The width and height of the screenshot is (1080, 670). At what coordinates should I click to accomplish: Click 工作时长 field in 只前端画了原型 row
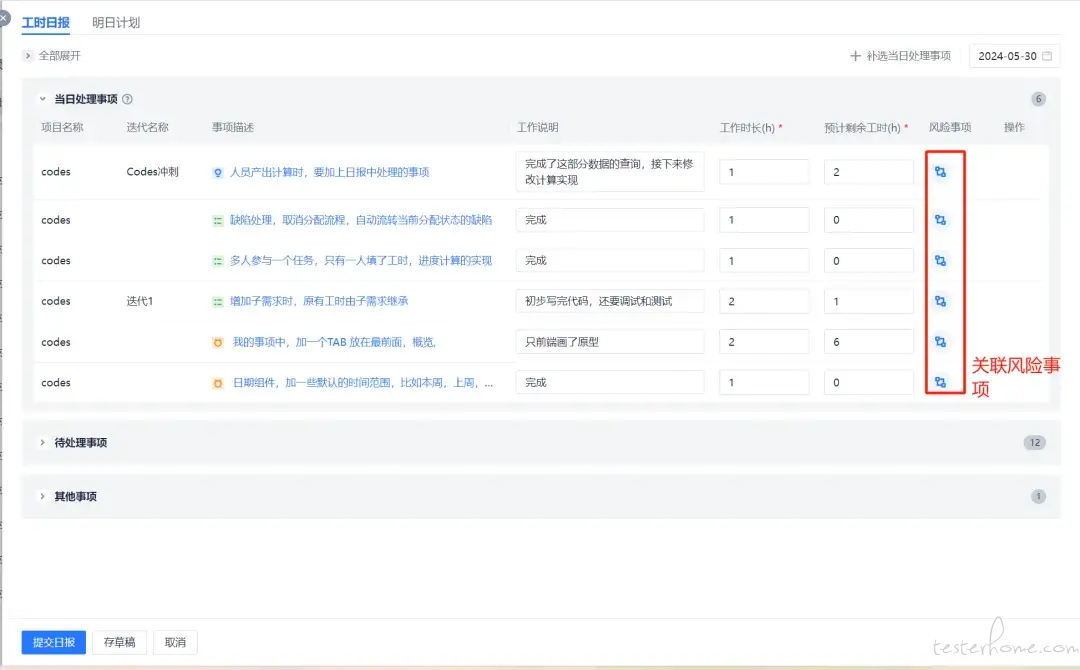click(764, 342)
